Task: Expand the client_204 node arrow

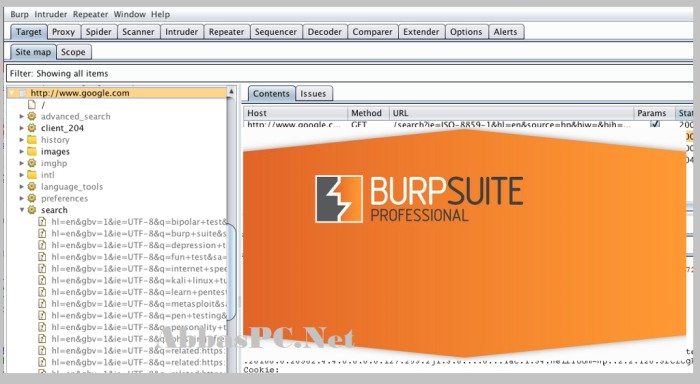Action: click(x=21, y=128)
